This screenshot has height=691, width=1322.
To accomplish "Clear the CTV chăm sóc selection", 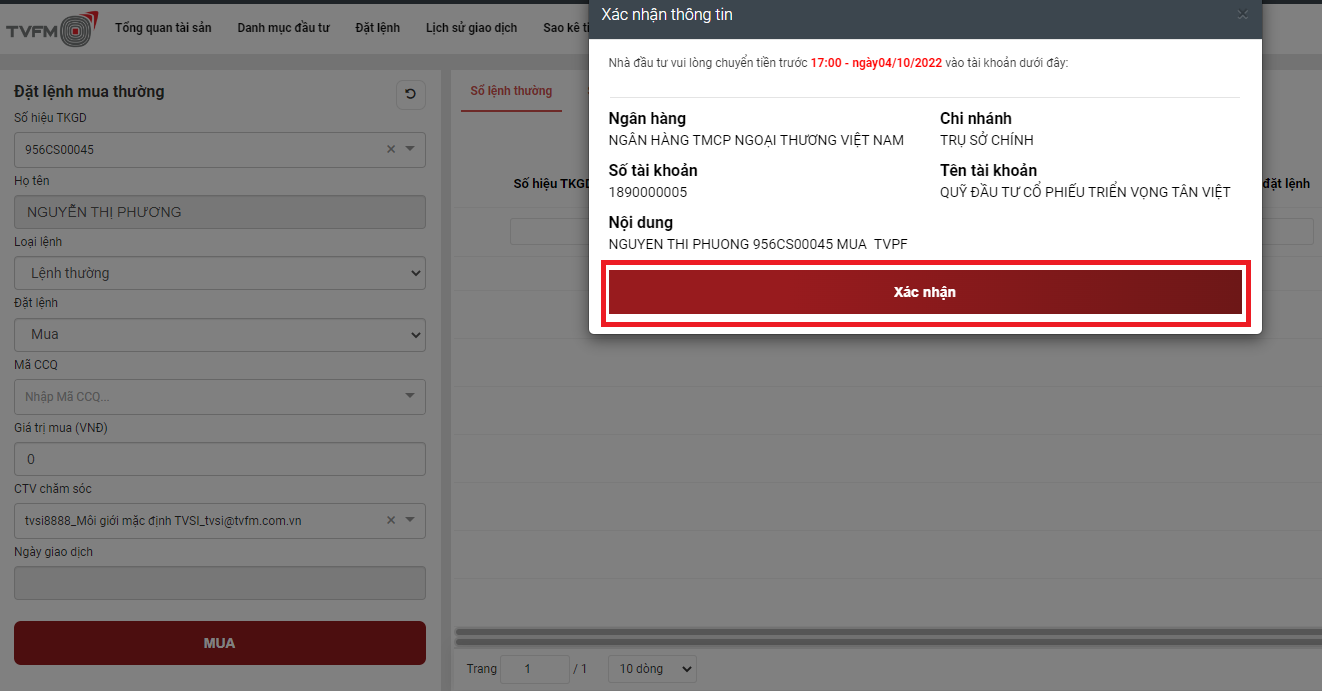I will coord(391,520).
